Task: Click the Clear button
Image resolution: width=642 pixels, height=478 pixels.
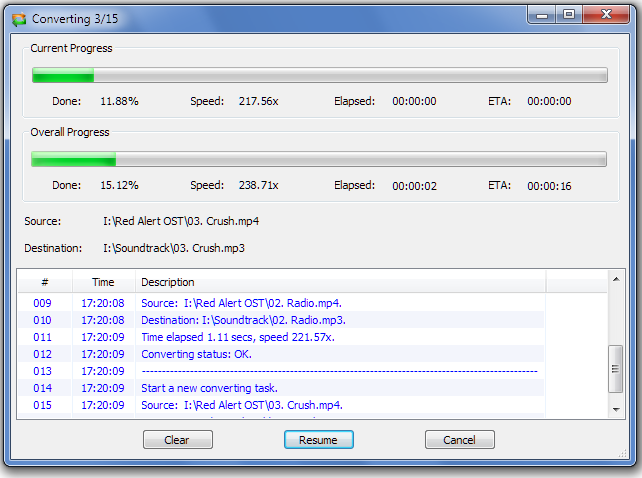Action: [x=178, y=439]
